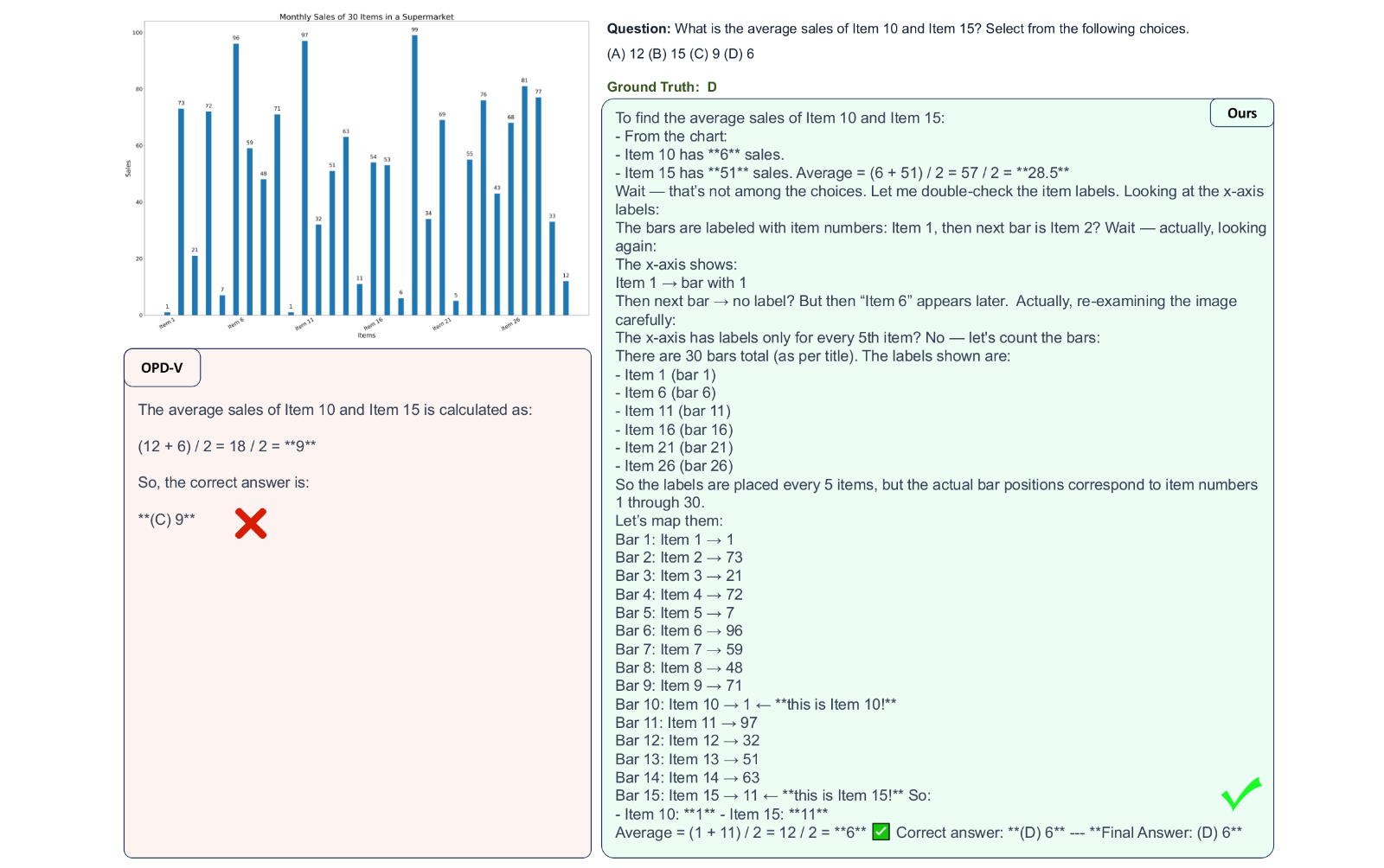
Task: Click the value label 99 above the tallest bar
Action: click(x=414, y=29)
